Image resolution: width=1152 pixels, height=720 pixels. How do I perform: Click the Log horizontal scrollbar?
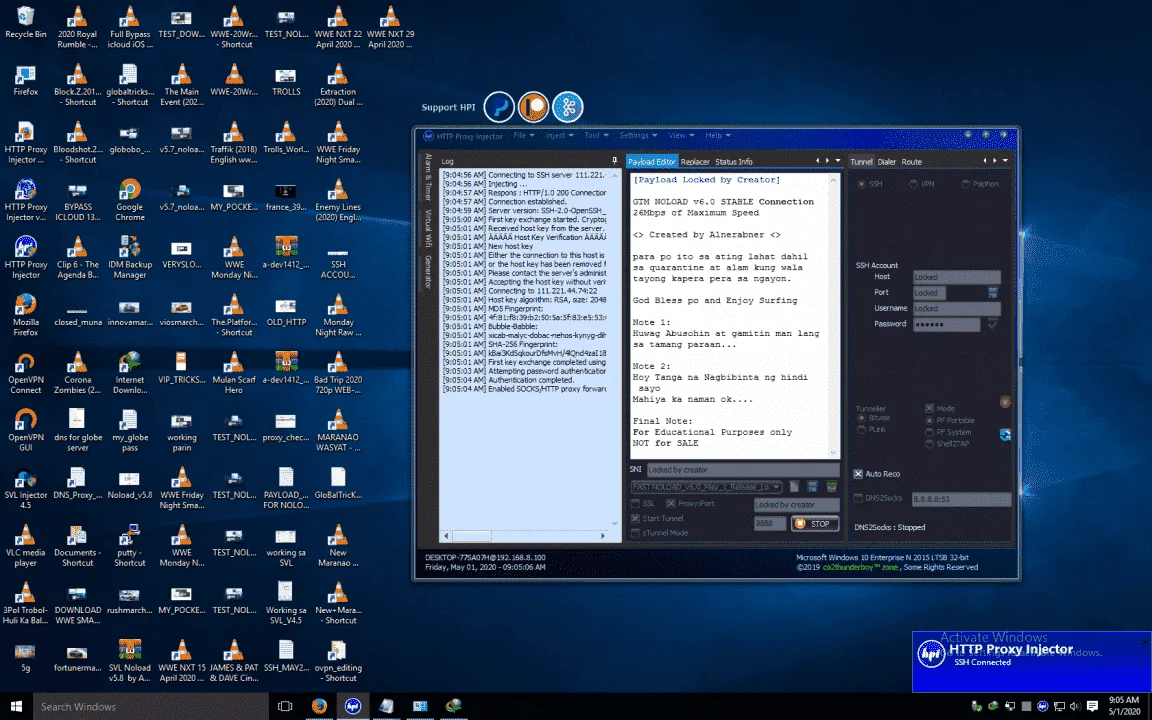524,536
